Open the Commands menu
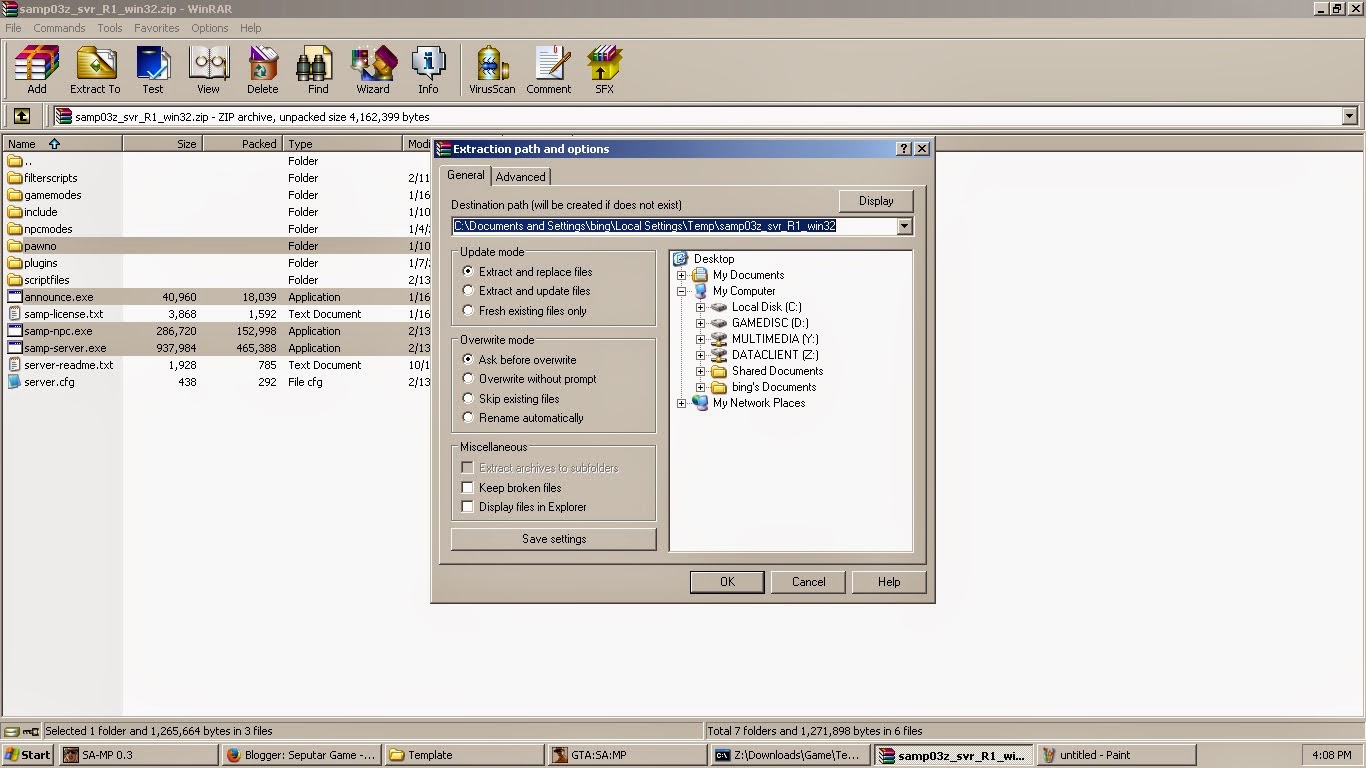The image size is (1366, 768). pyautogui.click(x=59, y=28)
